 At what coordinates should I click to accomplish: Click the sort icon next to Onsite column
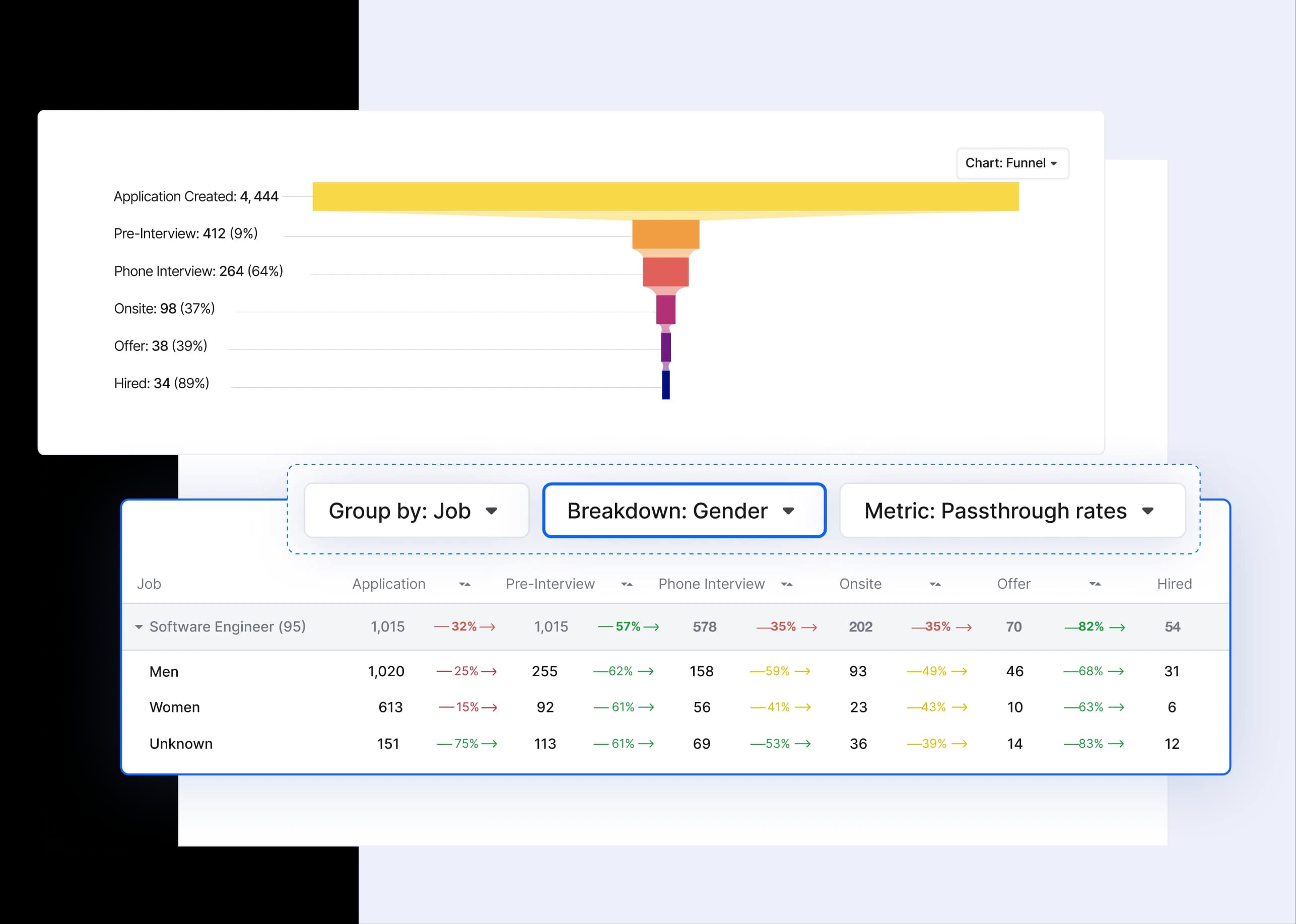click(935, 584)
